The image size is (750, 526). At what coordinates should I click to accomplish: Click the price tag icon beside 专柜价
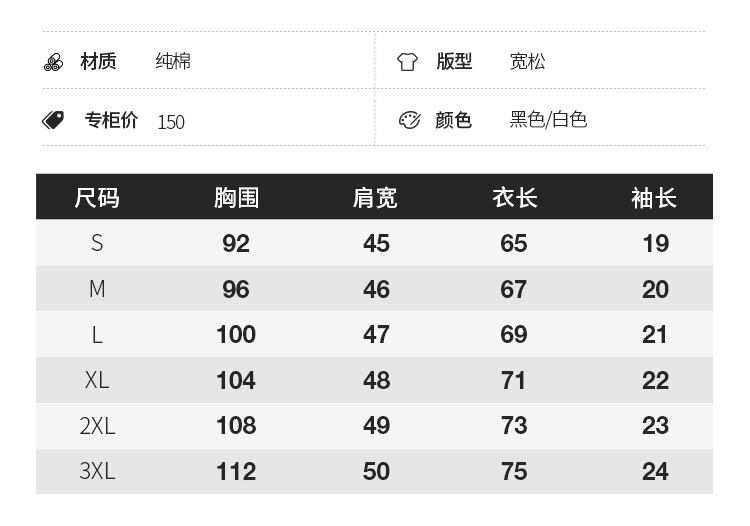point(54,120)
